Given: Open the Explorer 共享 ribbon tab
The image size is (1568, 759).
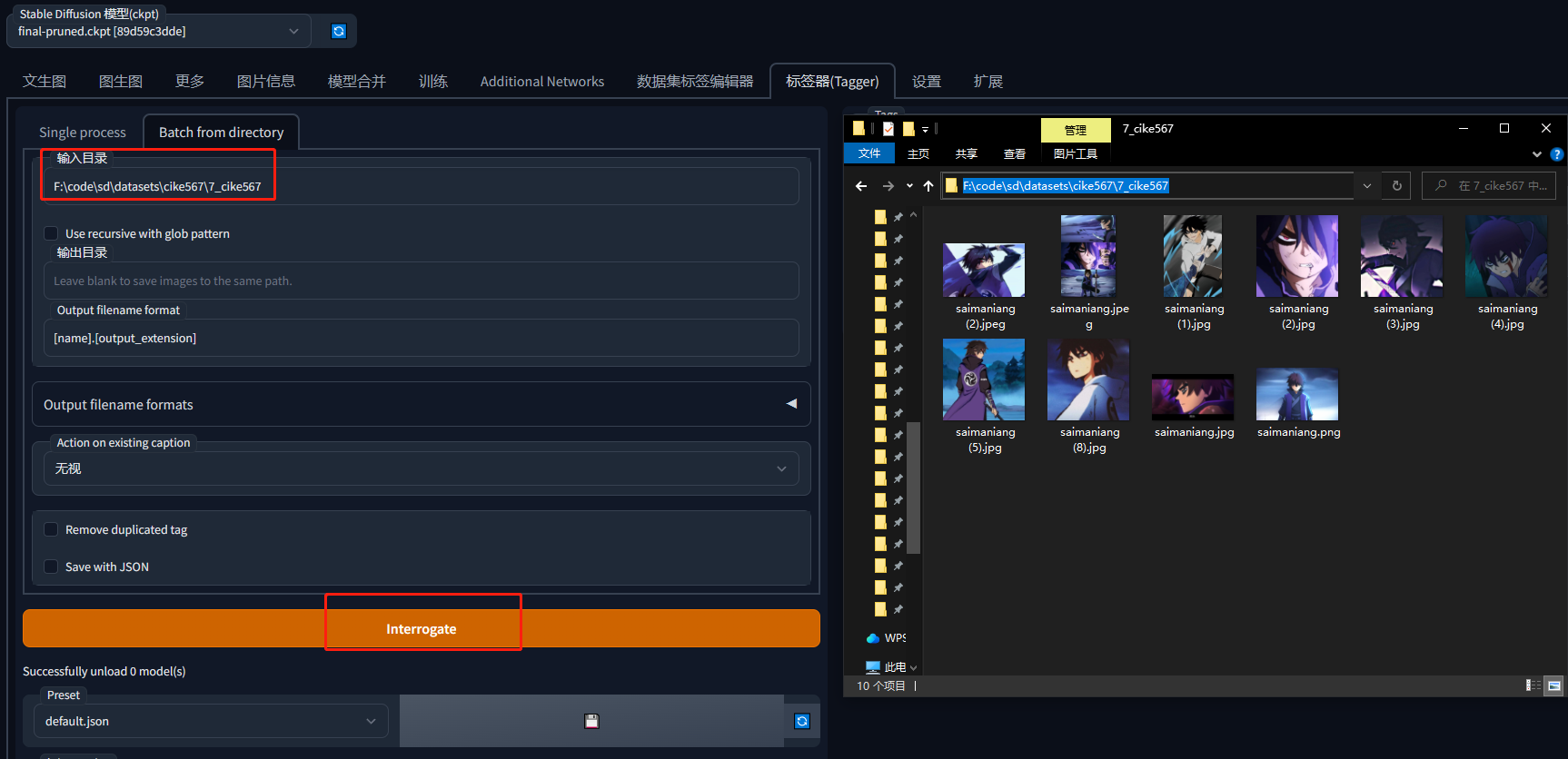Looking at the screenshot, I should pos(967,153).
